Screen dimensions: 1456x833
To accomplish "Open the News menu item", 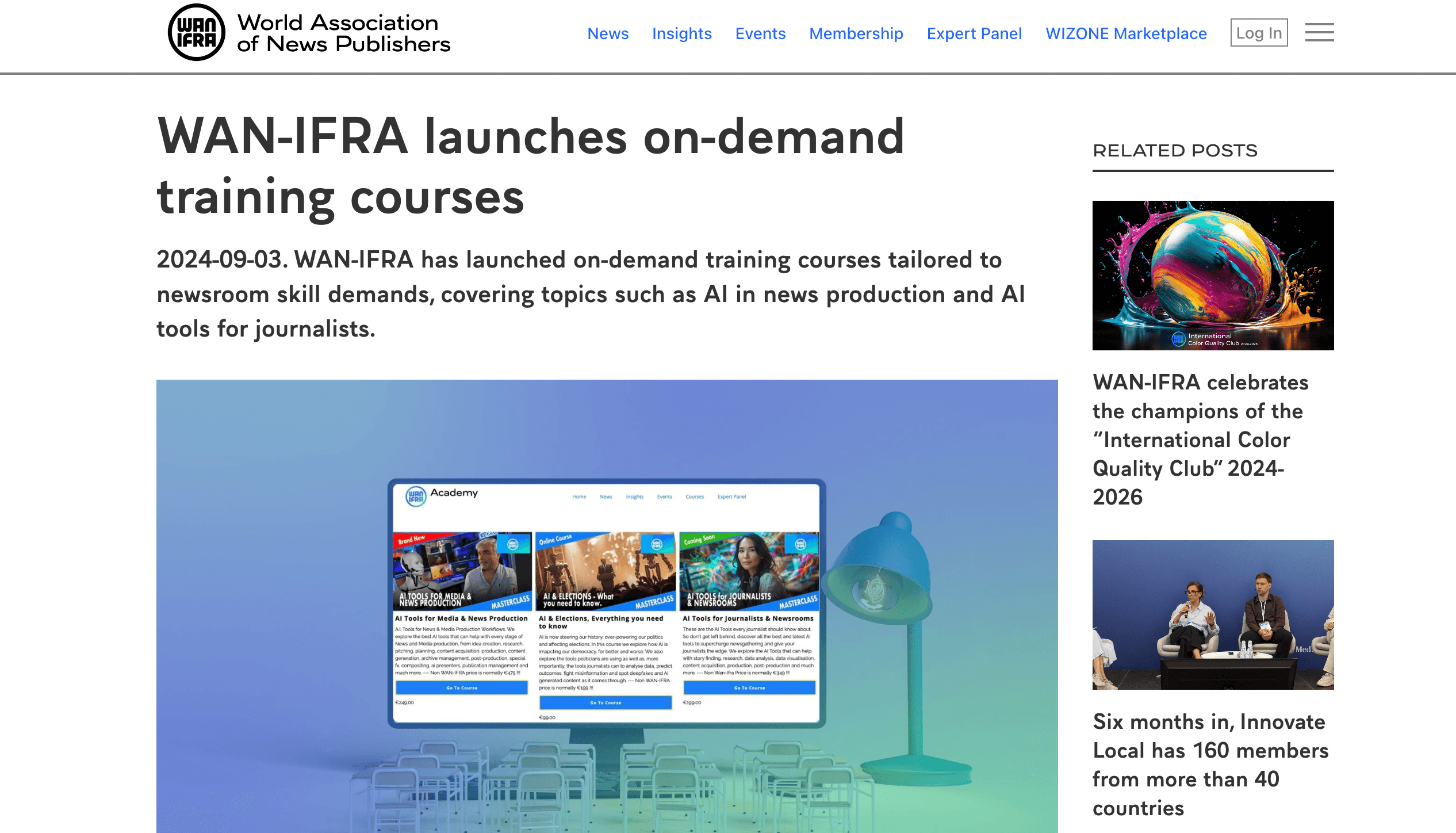I will pyautogui.click(x=608, y=33).
